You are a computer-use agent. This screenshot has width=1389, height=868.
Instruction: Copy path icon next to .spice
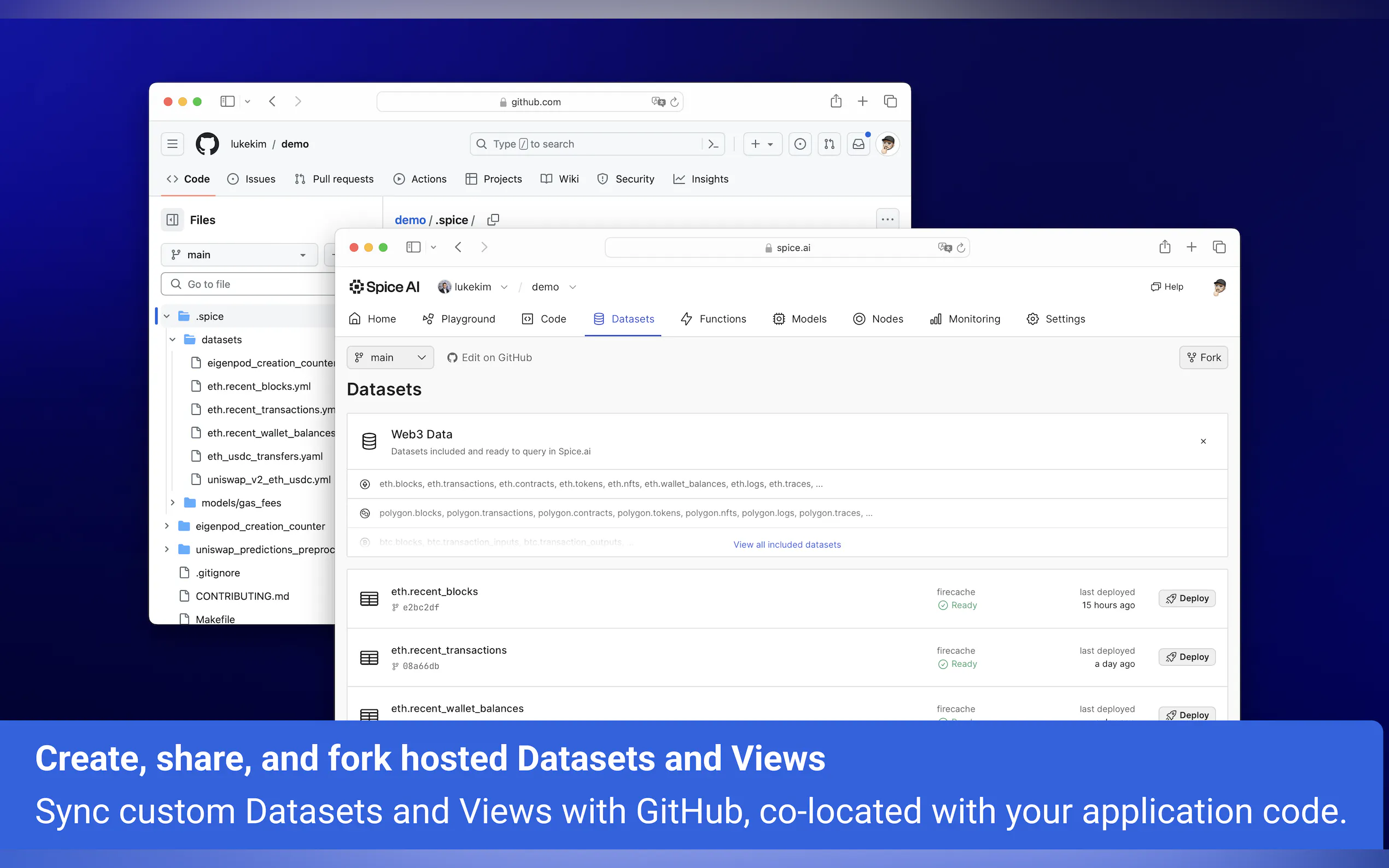pyautogui.click(x=493, y=220)
